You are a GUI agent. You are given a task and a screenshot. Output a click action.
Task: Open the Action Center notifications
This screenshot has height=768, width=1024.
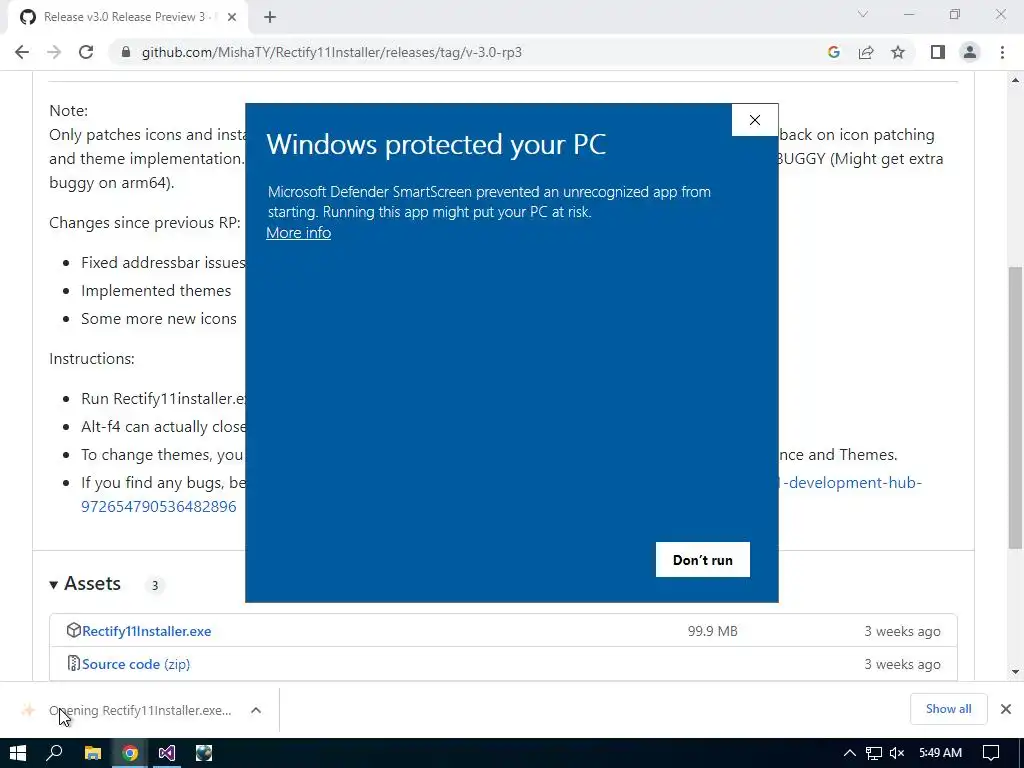(991, 753)
